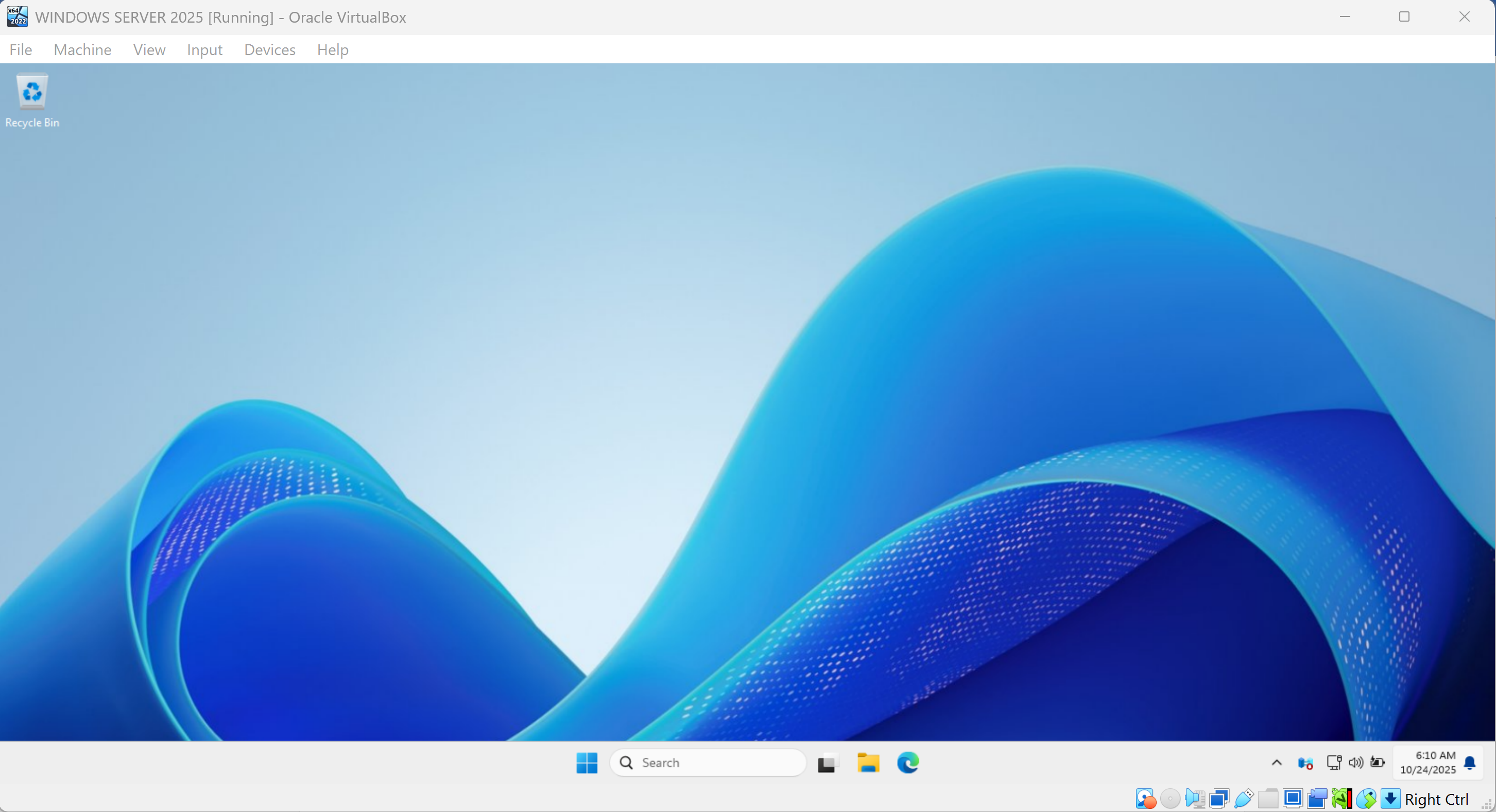Click the hard disk activity indicator
The image size is (1496, 812).
point(1145,799)
